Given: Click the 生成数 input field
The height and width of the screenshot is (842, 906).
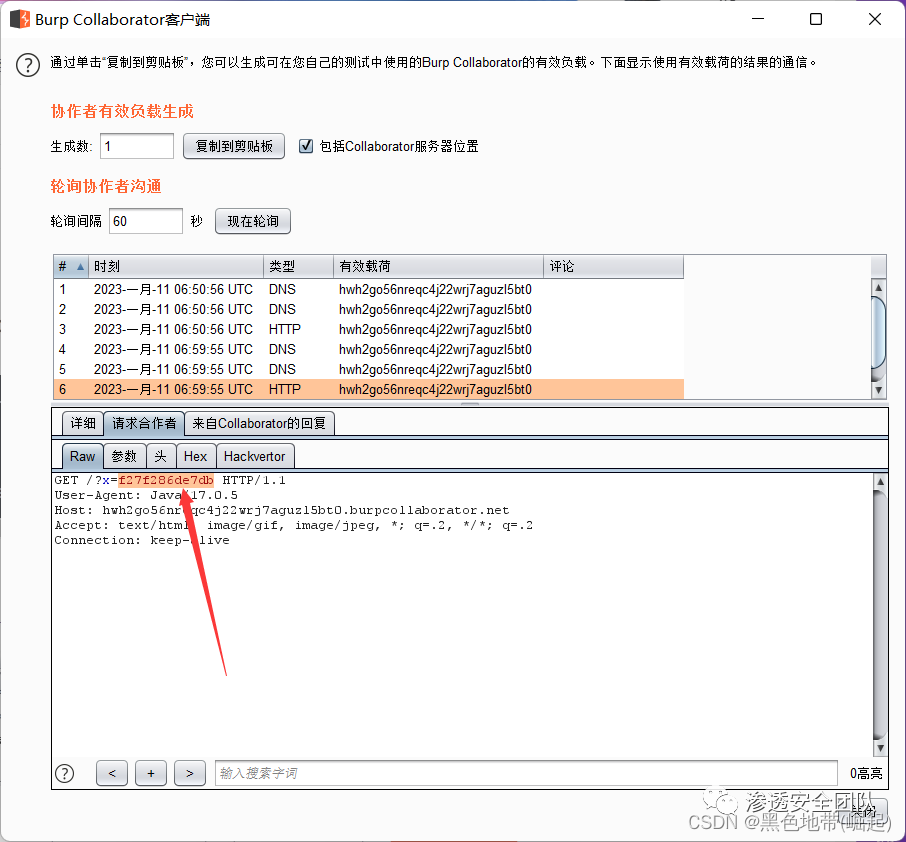Looking at the screenshot, I should click(x=137, y=146).
